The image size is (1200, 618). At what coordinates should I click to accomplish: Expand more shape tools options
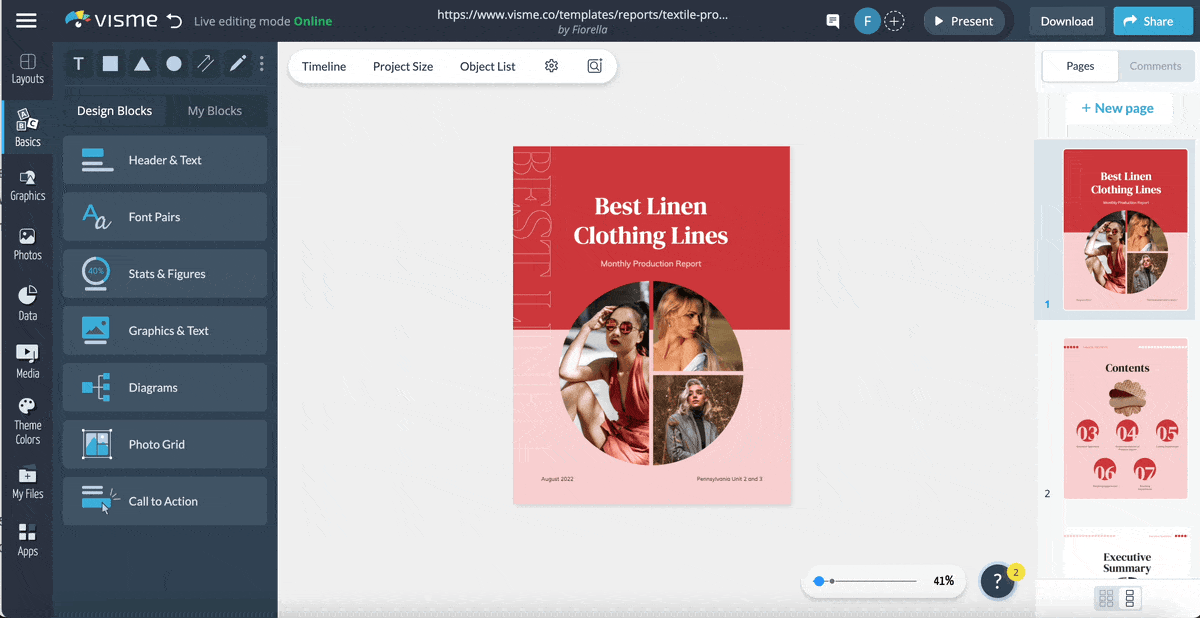point(262,64)
